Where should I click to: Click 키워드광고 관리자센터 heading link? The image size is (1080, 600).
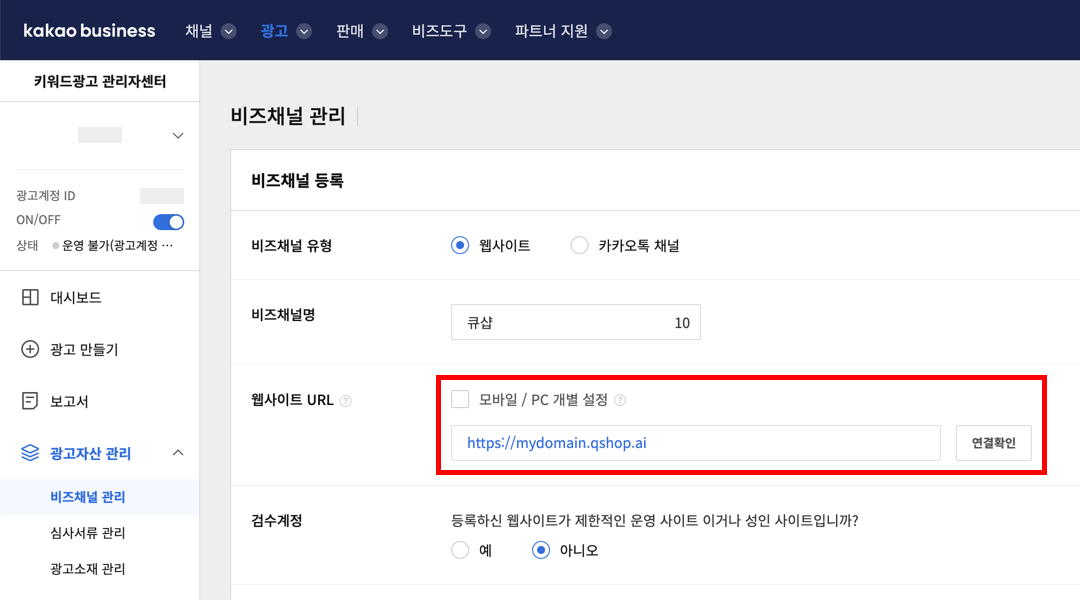pos(100,81)
